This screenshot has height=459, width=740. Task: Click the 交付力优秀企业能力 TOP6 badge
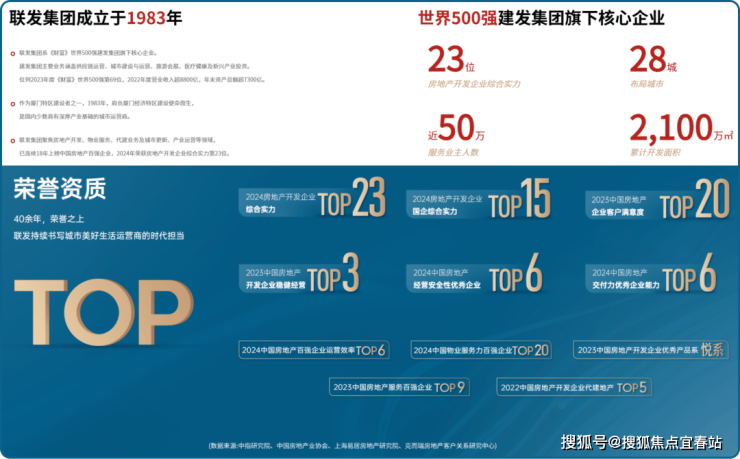click(652, 274)
